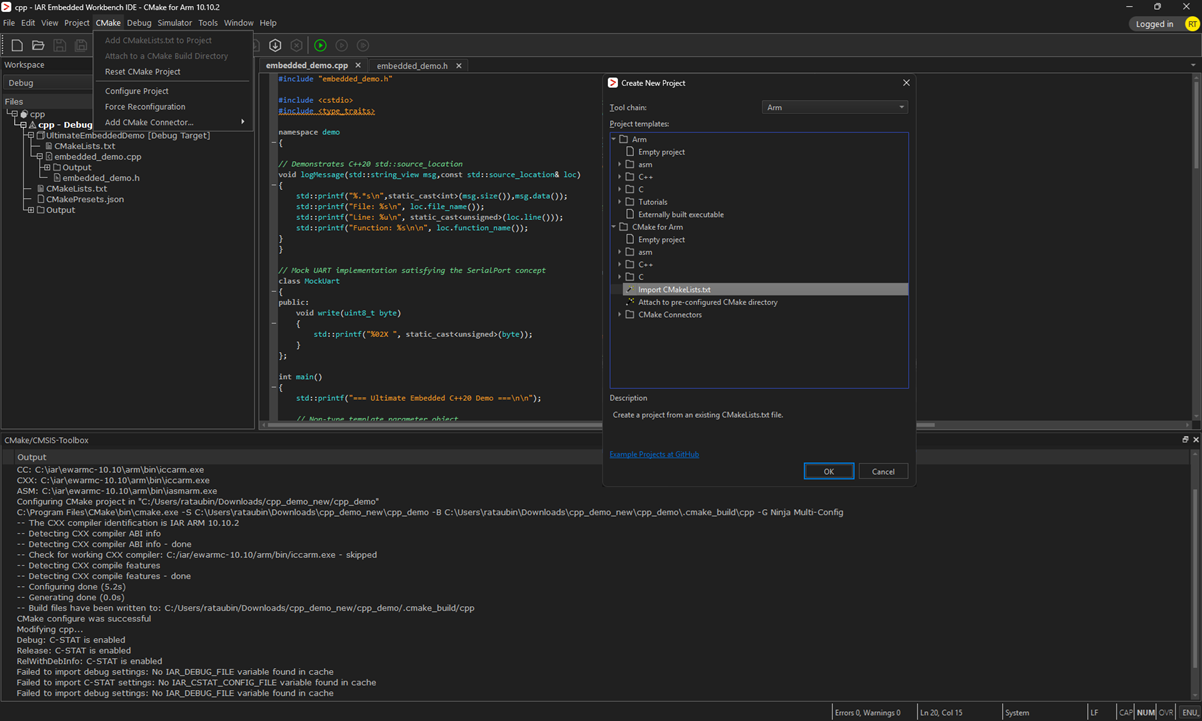
Task: Click the Open file toolbar icon
Action: [x=38, y=45]
